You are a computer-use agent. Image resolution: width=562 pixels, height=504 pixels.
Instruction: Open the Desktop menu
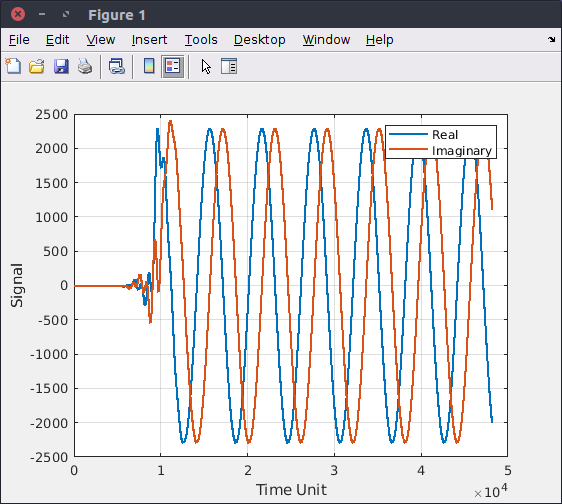pyautogui.click(x=260, y=40)
